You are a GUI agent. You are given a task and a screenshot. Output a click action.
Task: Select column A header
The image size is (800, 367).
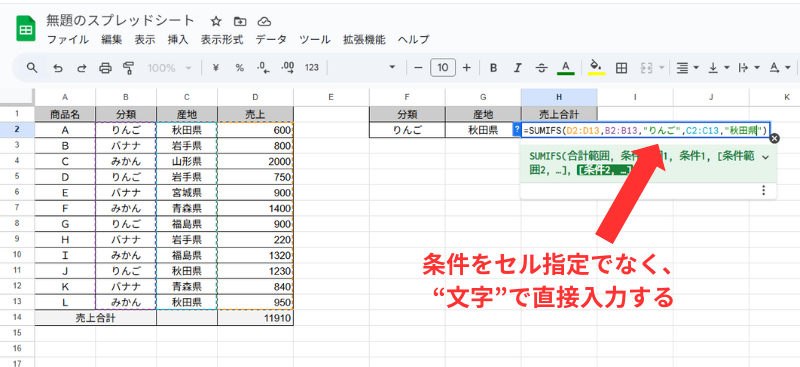pos(65,97)
